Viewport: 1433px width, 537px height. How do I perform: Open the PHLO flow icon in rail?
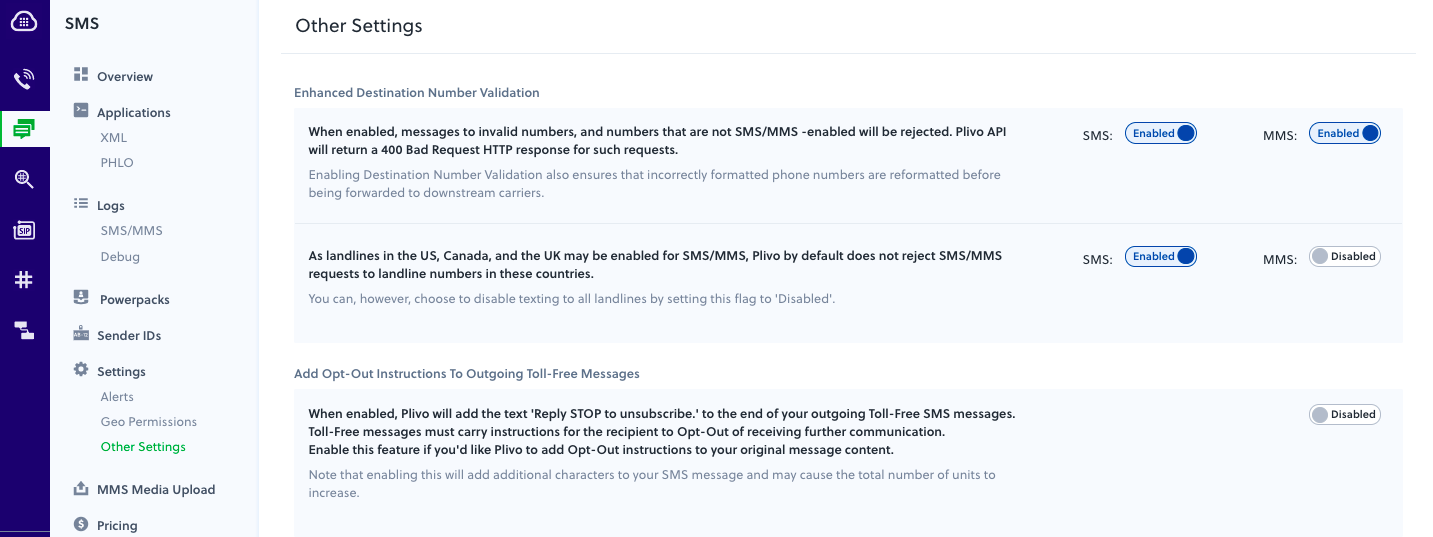(24, 330)
